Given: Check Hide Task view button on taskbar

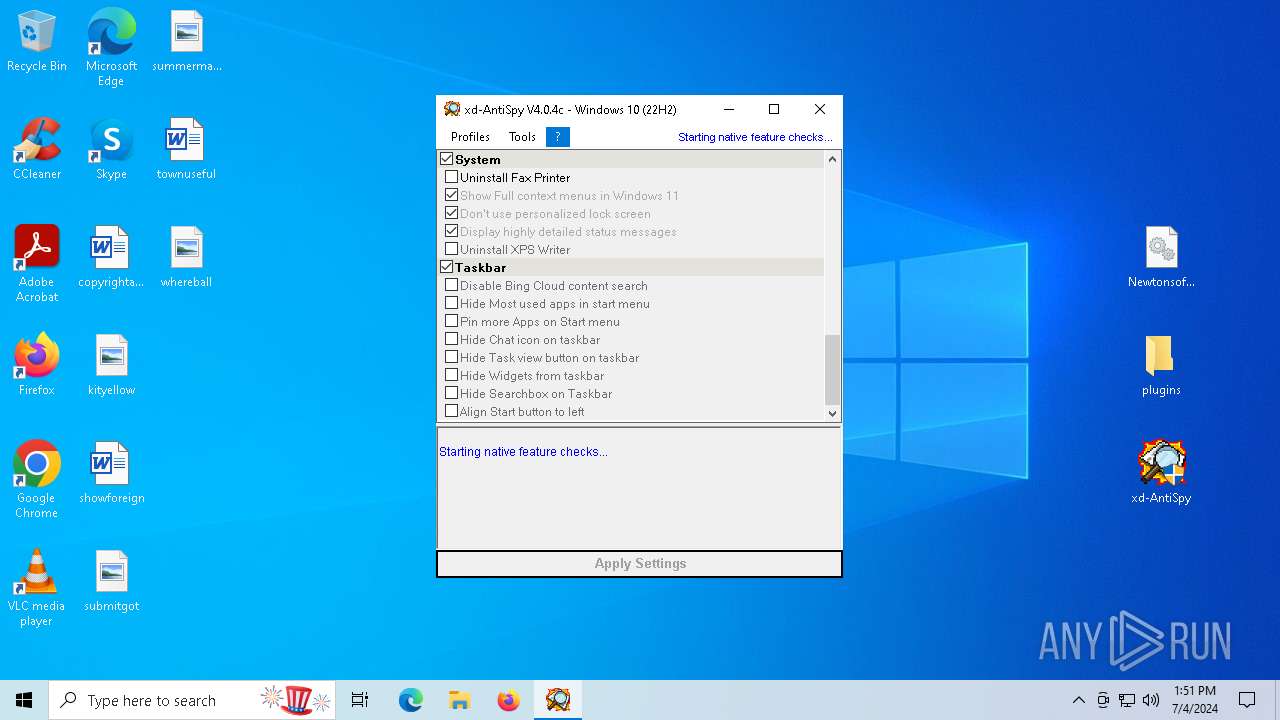Looking at the screenshot, I should pos(452,357).
